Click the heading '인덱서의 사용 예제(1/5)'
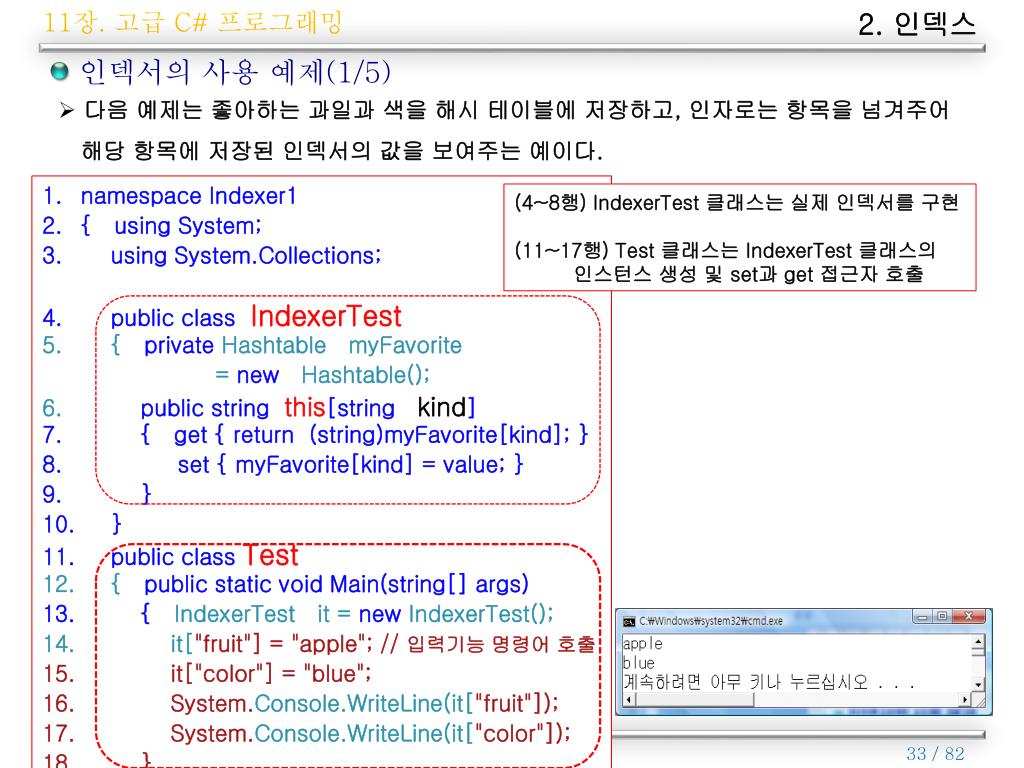This screenshot has height=768, width=1024. (236, 71)
